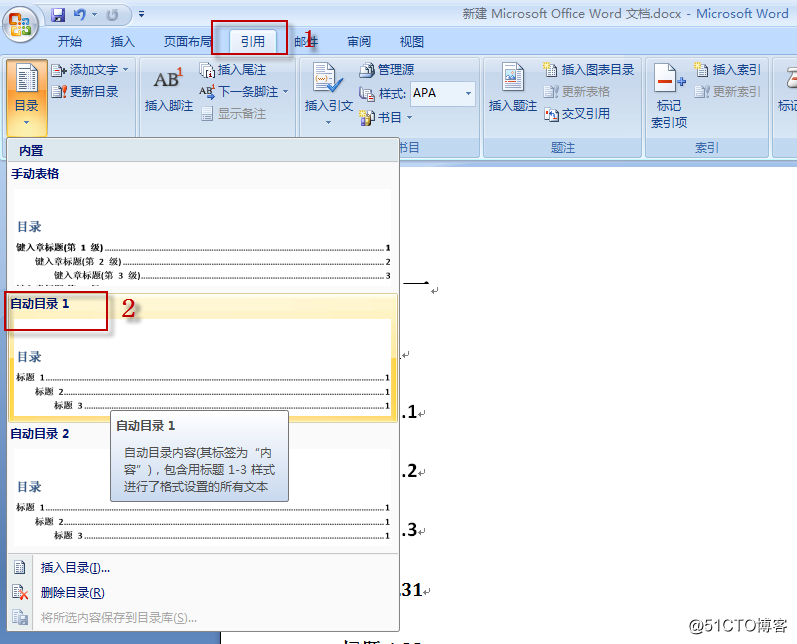Click 插入尾注 button

pos(233,70)
